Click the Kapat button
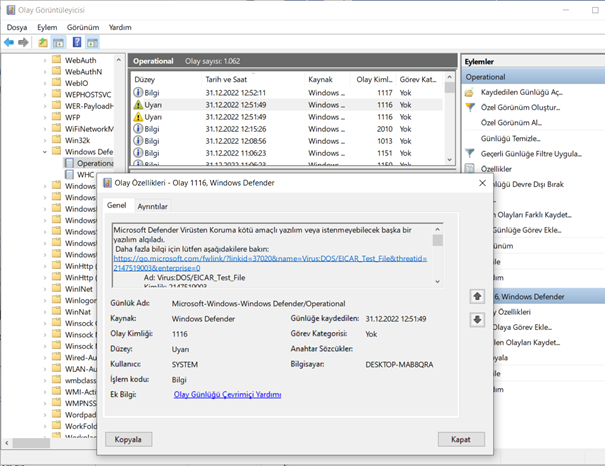The width and height of the screenshot is (605, 466). [x=461, y=439]
